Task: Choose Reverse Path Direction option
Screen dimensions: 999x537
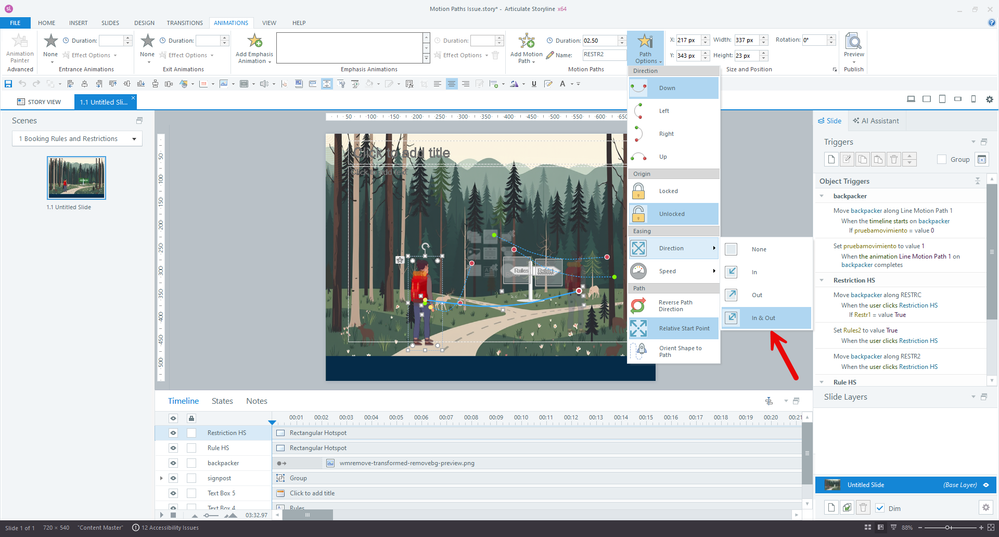Action: coord(673,304)
